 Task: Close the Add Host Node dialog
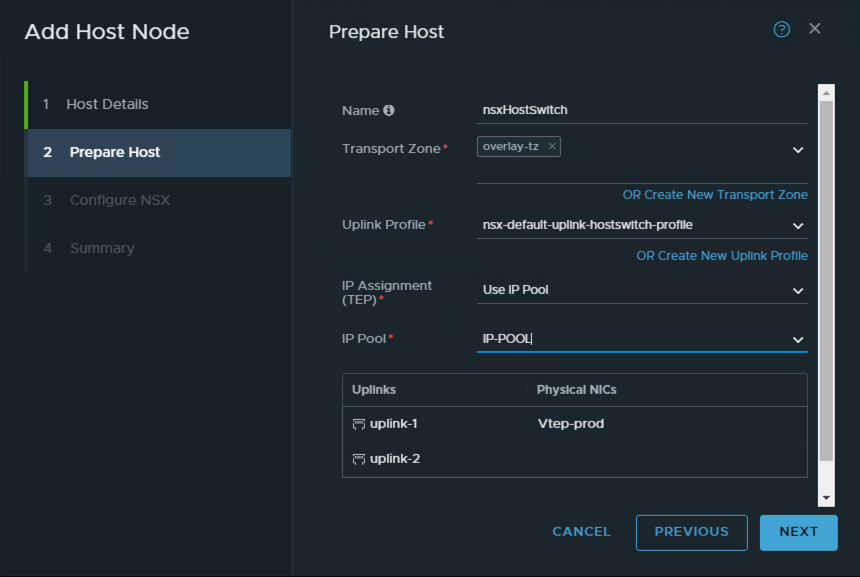(814, 29)
